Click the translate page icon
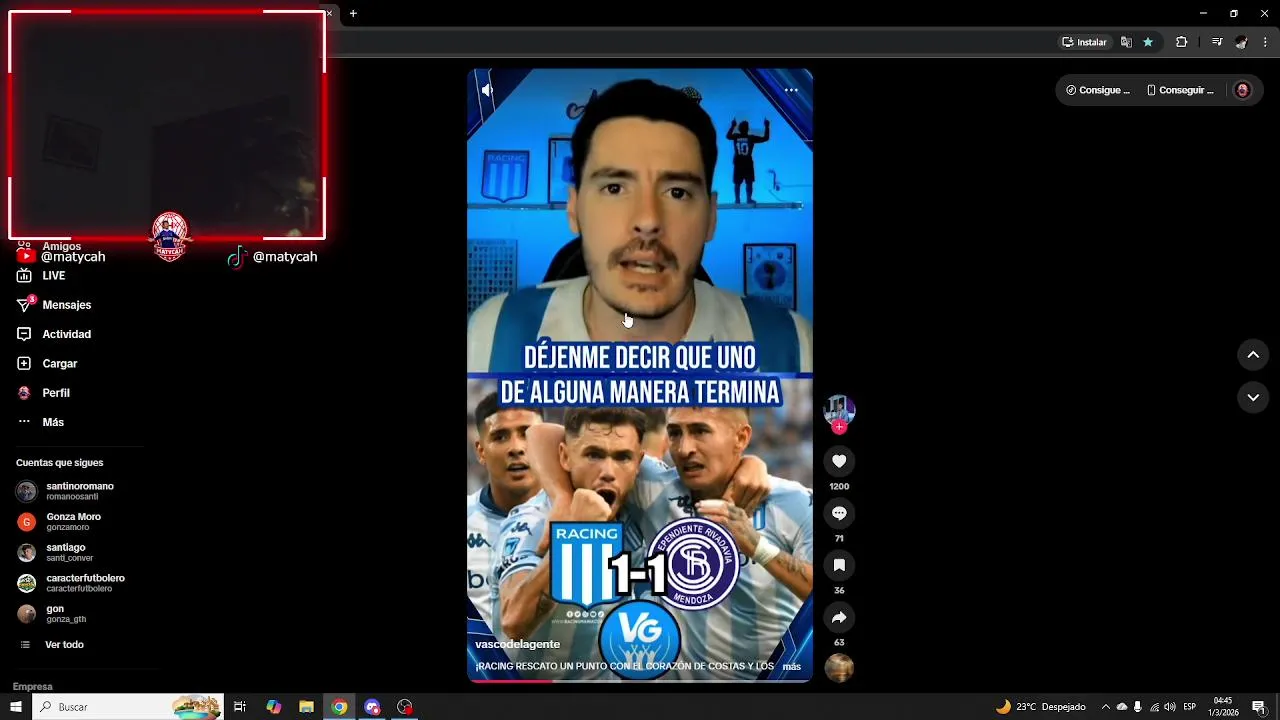The width and height of the screenshot is (1280, 720). (x=1126, y=42)
